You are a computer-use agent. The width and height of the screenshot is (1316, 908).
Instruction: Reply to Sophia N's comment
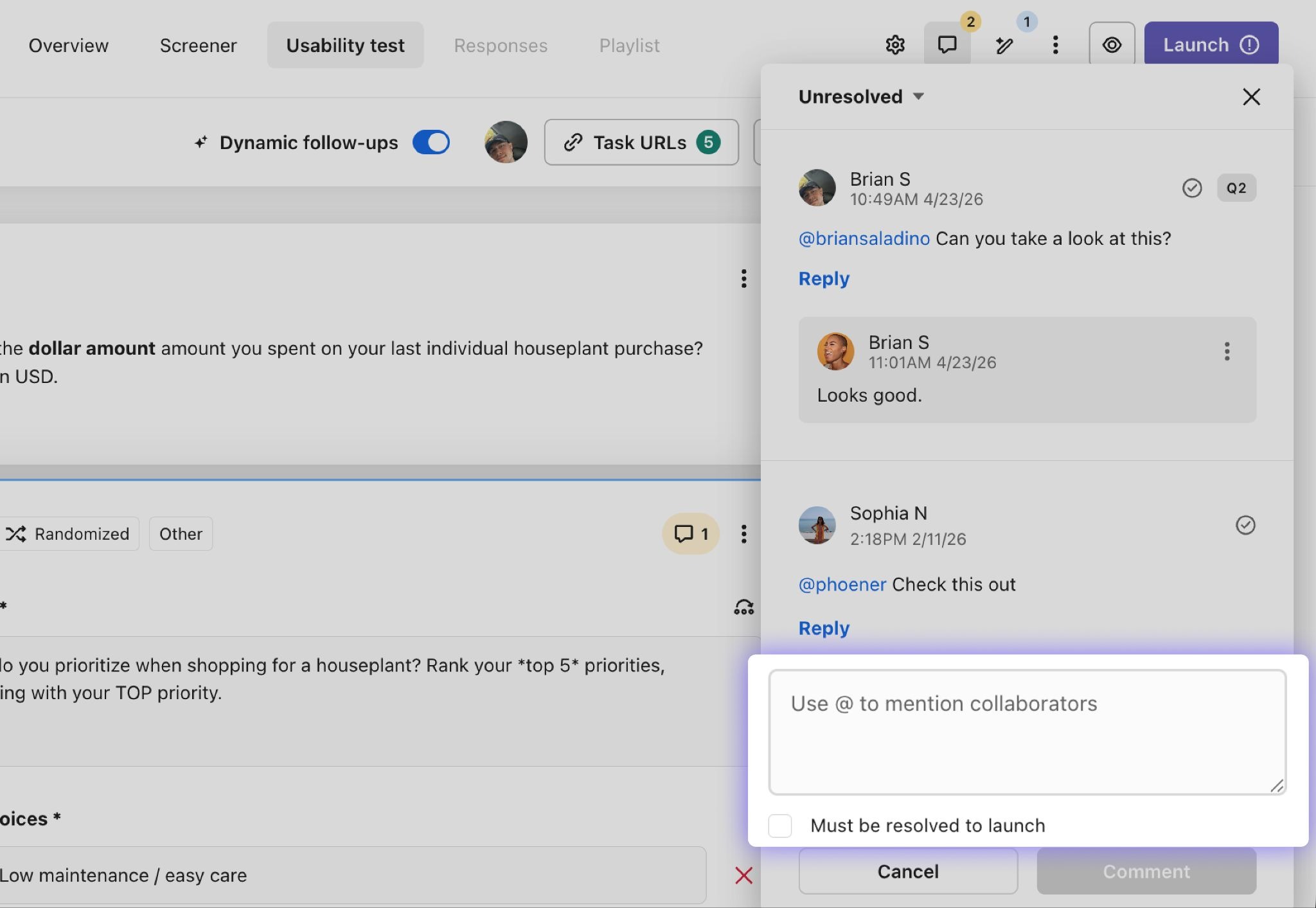824,628
